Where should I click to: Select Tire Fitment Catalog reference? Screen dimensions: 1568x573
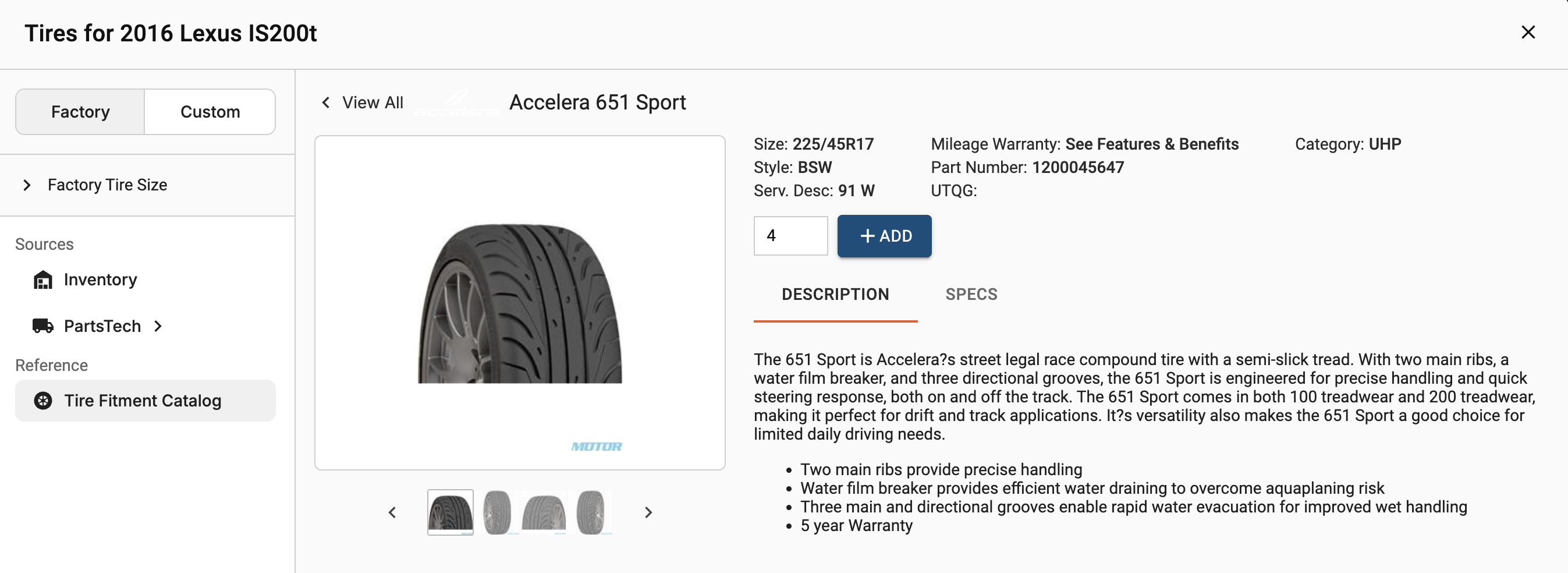(146, 401)
